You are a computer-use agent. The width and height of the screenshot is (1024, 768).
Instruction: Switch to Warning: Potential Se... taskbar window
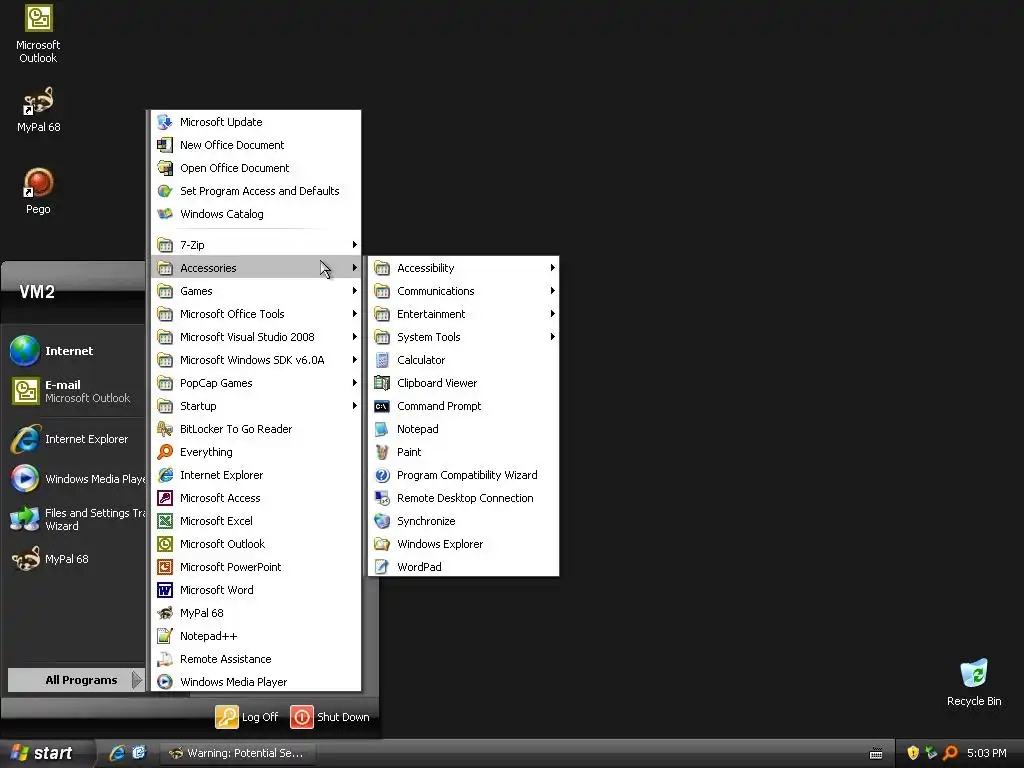(x=238, y=753)
